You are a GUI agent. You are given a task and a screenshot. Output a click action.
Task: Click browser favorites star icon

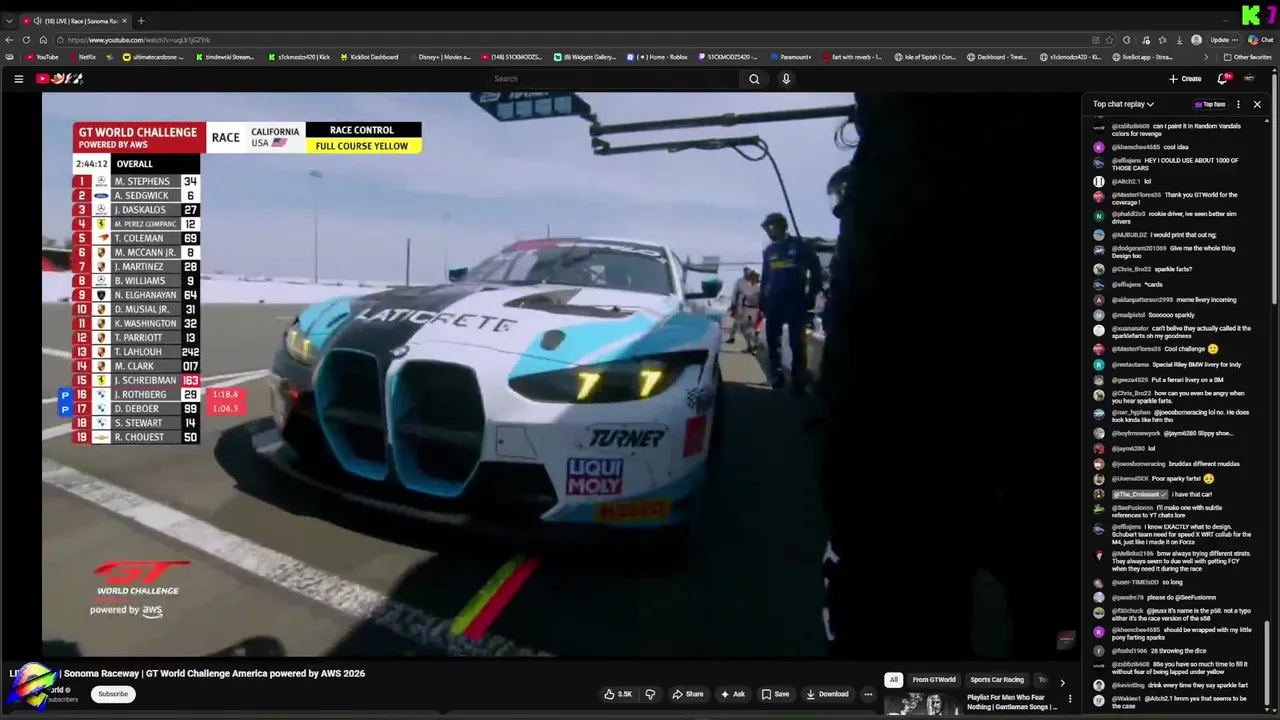click(x=1110, y=40)
